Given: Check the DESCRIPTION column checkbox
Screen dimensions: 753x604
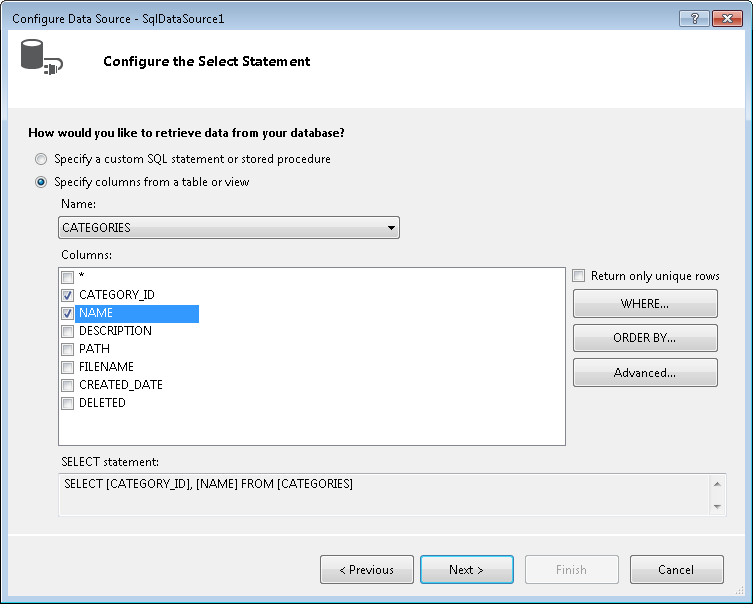Looking at the screenshot, I should (67, 331).
